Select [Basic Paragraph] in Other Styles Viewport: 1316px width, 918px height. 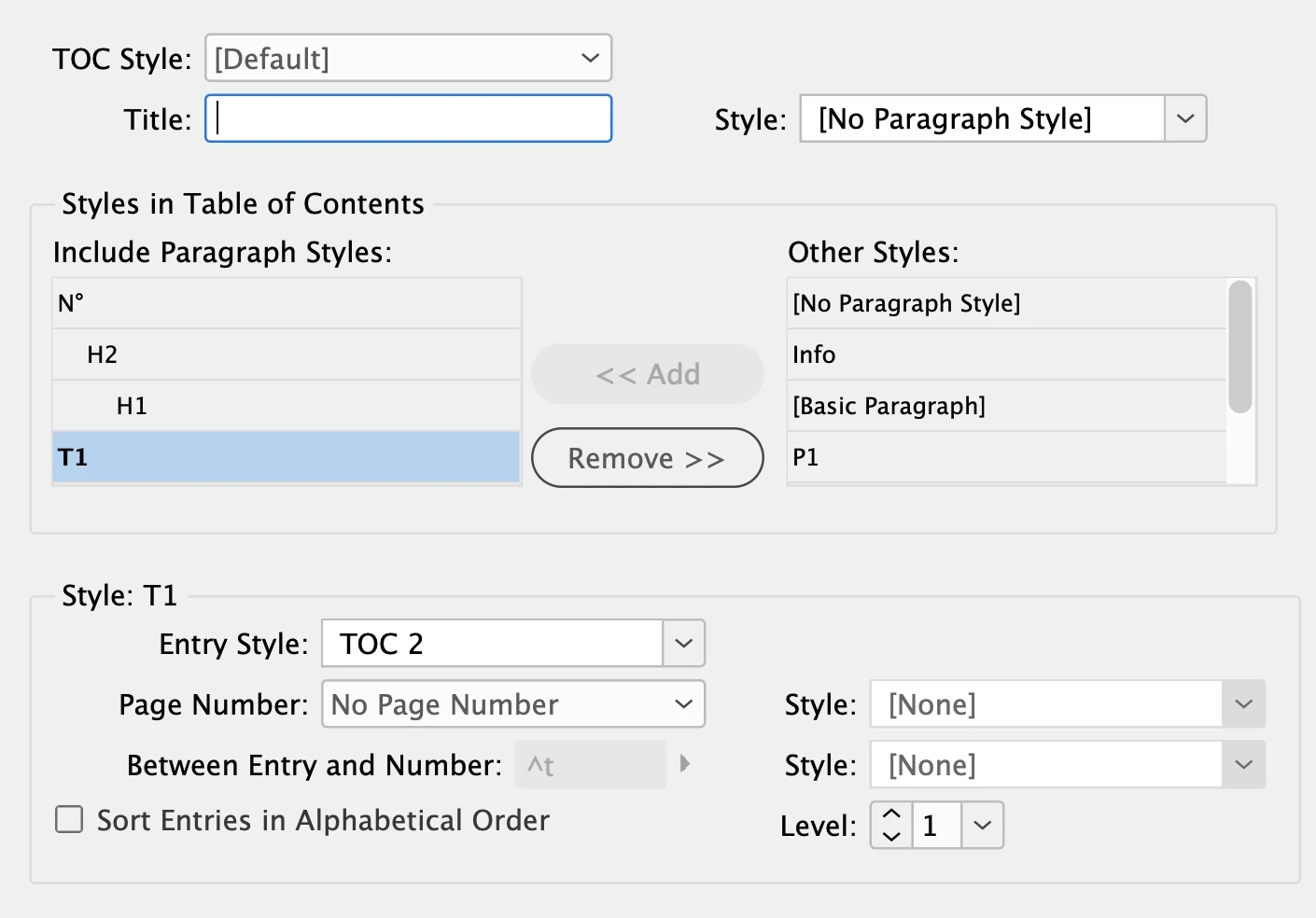coord(1006,406)
